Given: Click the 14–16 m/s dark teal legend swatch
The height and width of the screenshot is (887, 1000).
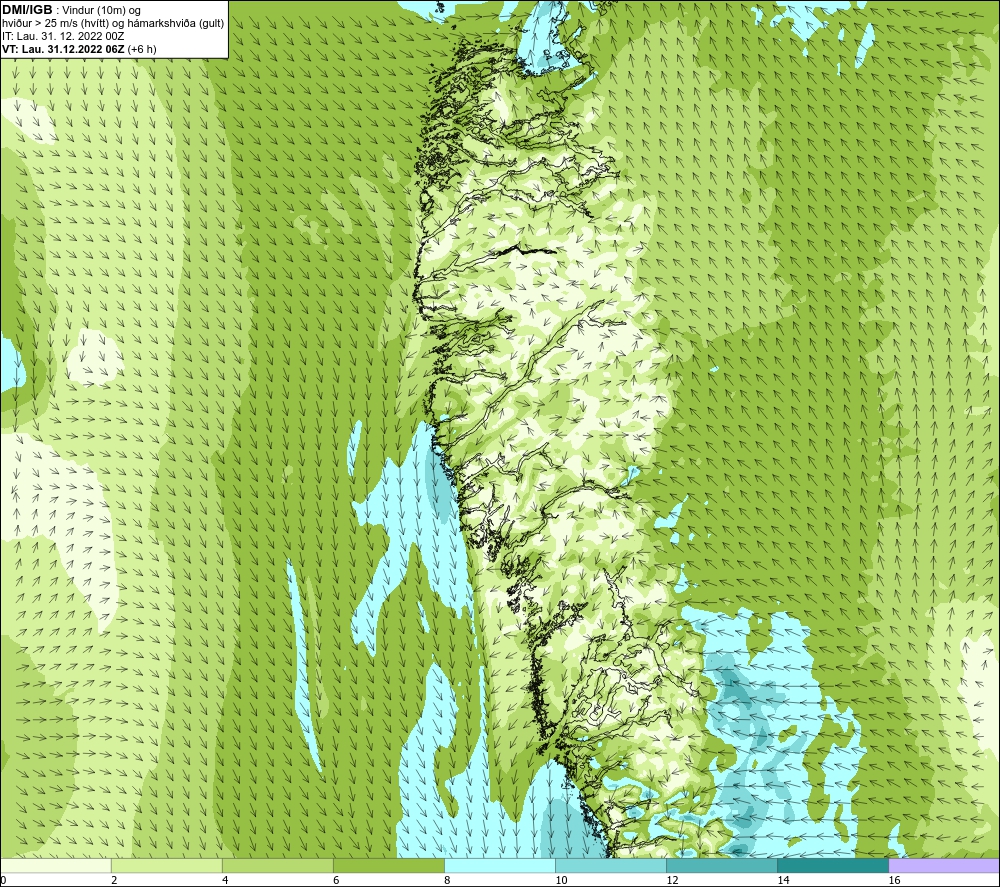Looking at the screenshot, I should [x=833, y=865].
